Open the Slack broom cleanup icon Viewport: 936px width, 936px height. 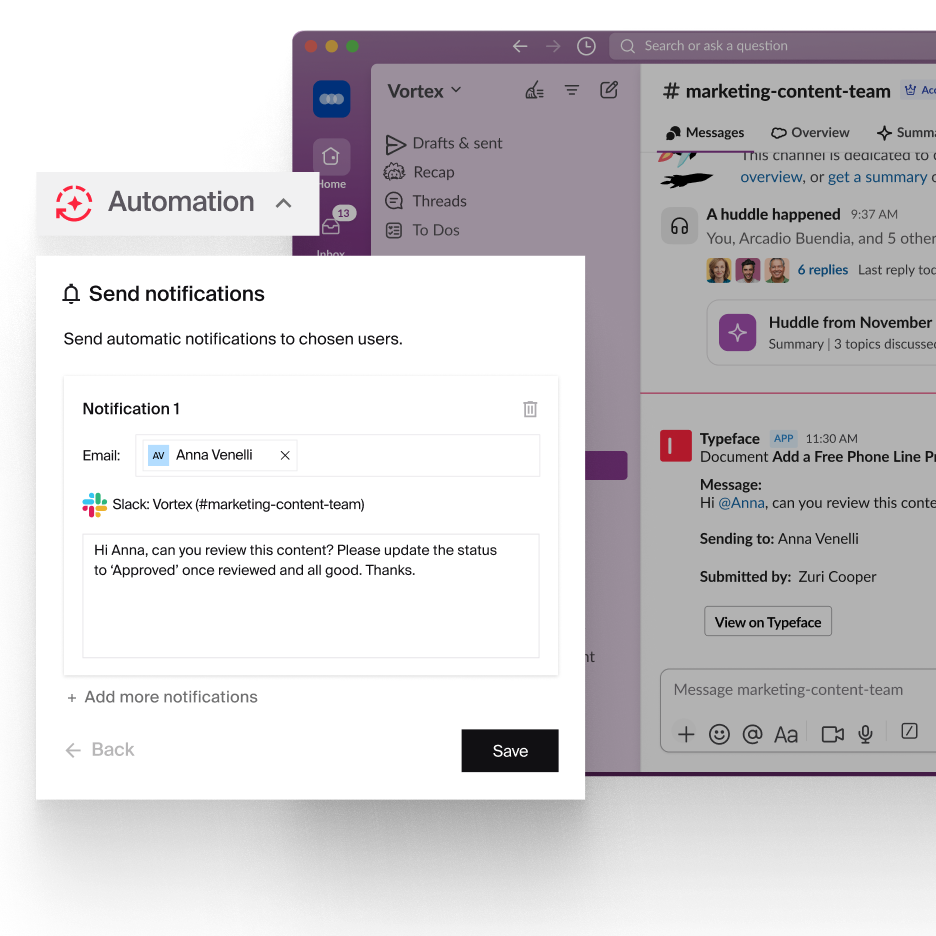(x=534, y=90)
